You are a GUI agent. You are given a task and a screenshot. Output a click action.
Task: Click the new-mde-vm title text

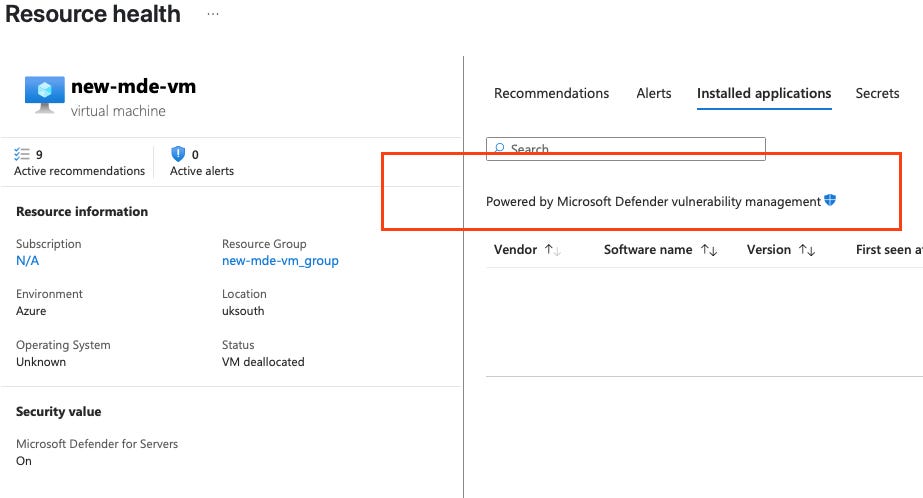point(134,87)
